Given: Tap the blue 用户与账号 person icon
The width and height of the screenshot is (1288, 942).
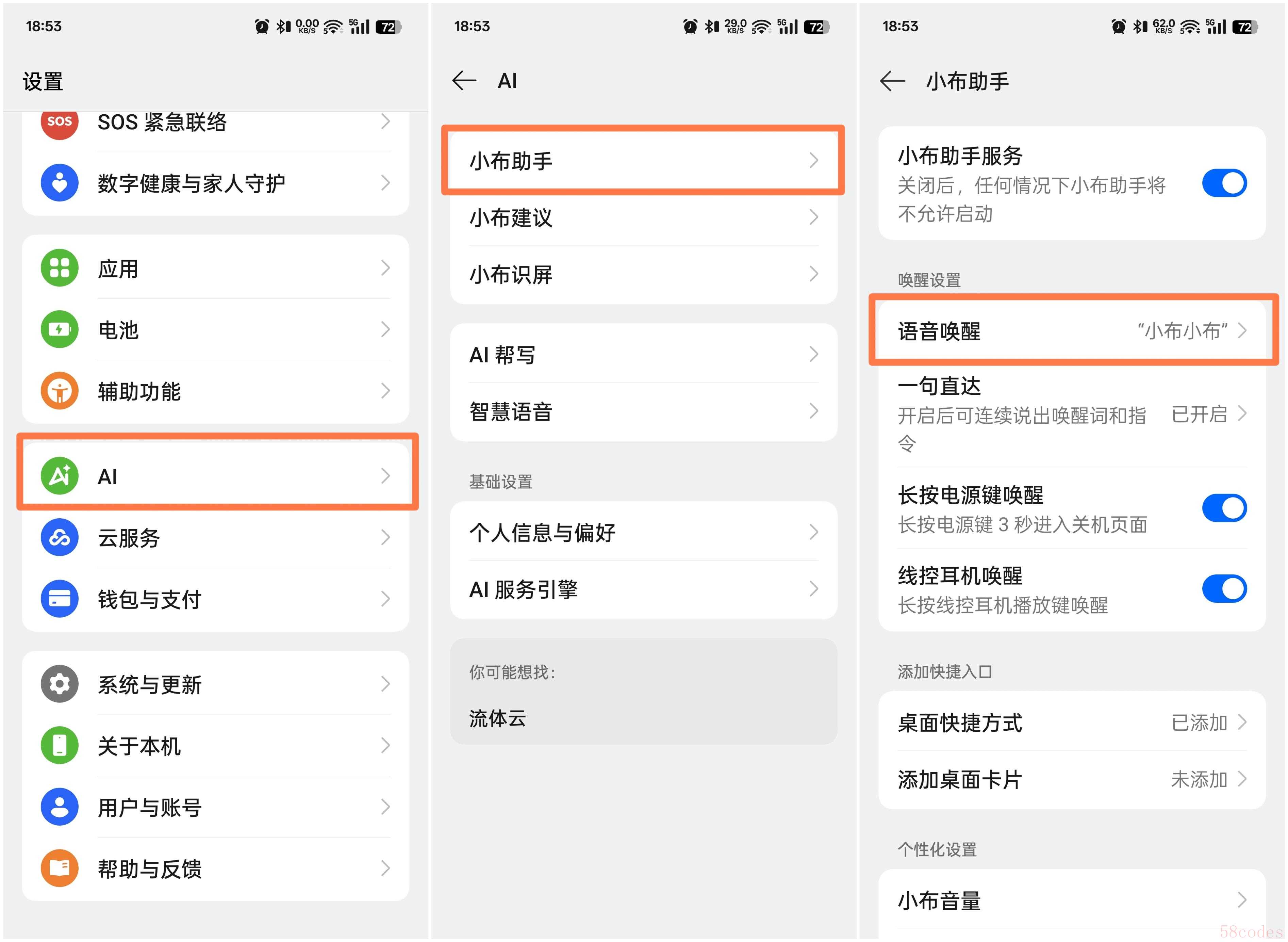Looking at the screenshot, I should click(59, 807).
